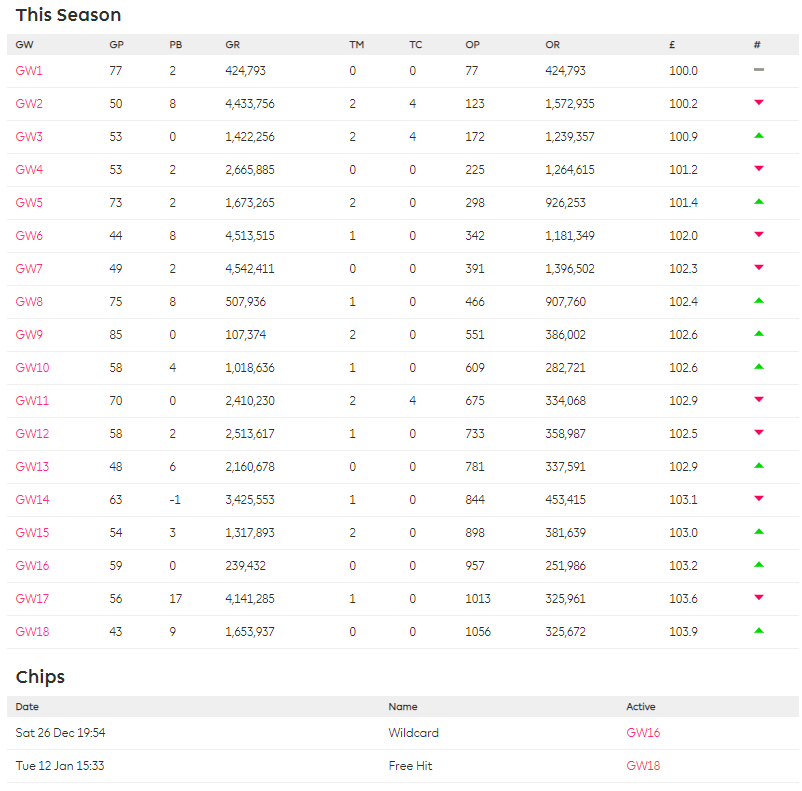Viewport: 802px width, 791px height.
Task: Click the £ column header
Action: 672,45
